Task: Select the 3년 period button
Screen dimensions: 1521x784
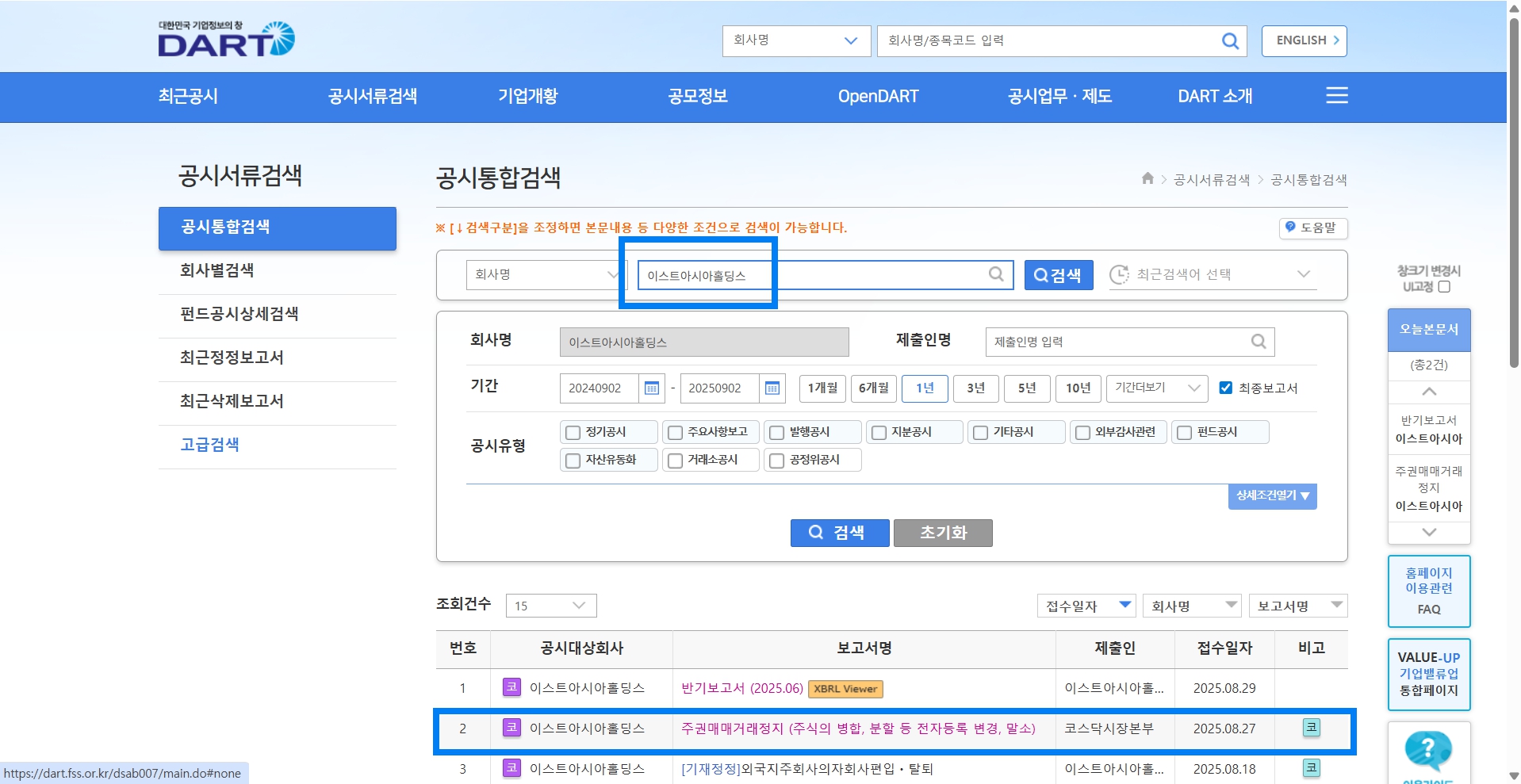Action: (976, 388)
